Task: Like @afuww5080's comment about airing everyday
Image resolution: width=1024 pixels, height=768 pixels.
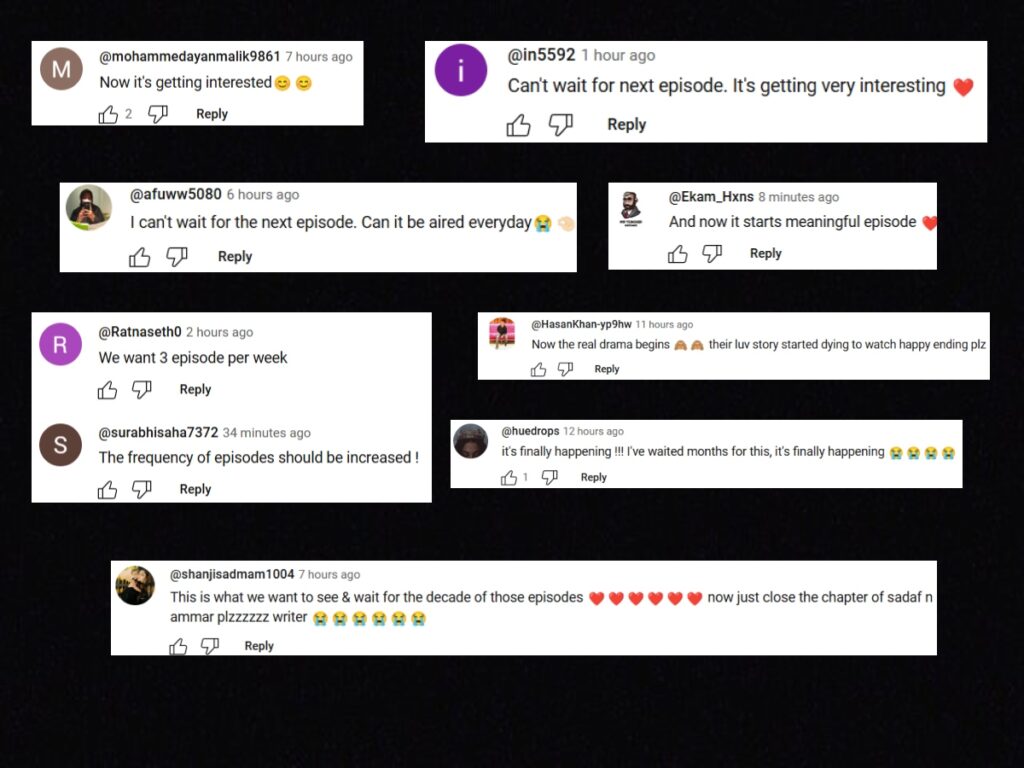Action: 139,257
